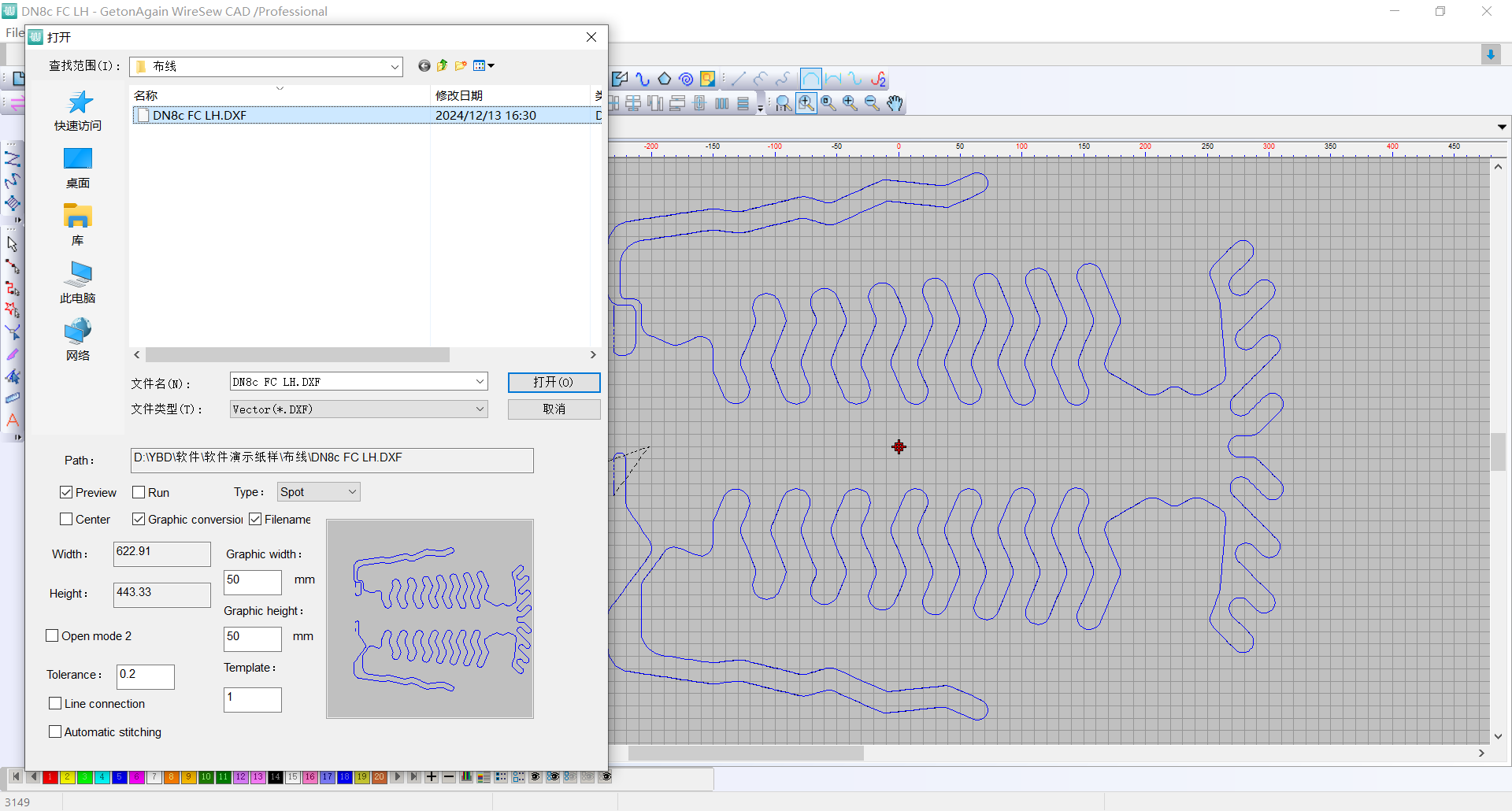Go up one folder level
Screen dimensions: 1512x811
[x=443, y=66]
